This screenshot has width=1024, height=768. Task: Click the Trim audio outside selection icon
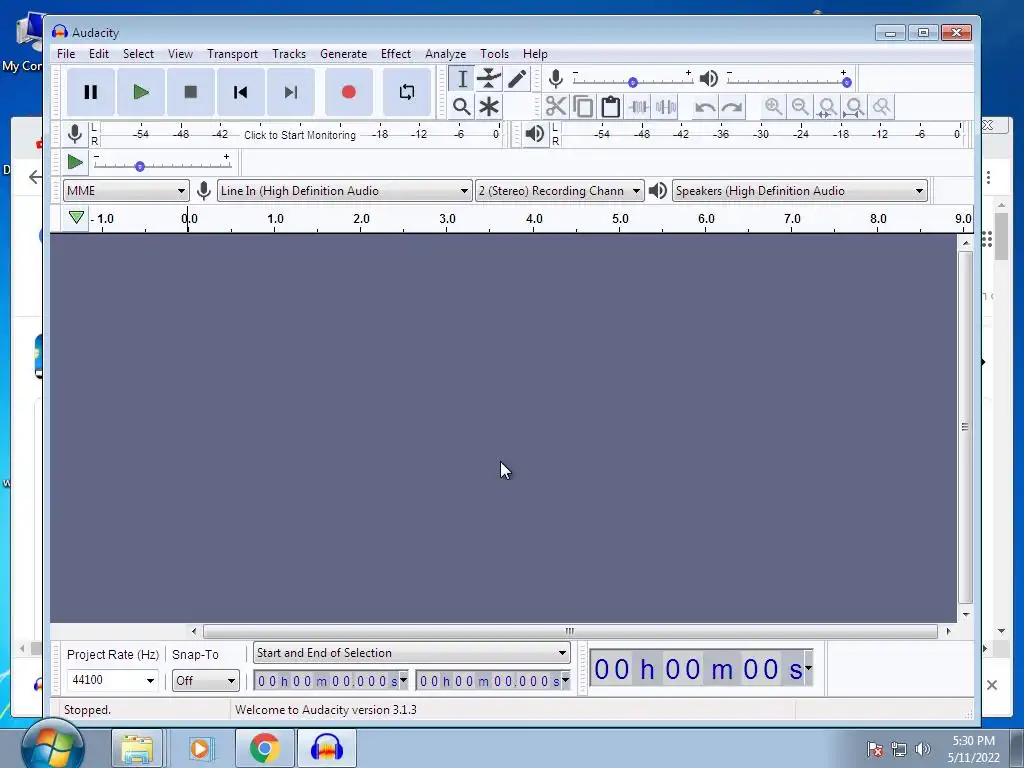click(x=638, y=106)
